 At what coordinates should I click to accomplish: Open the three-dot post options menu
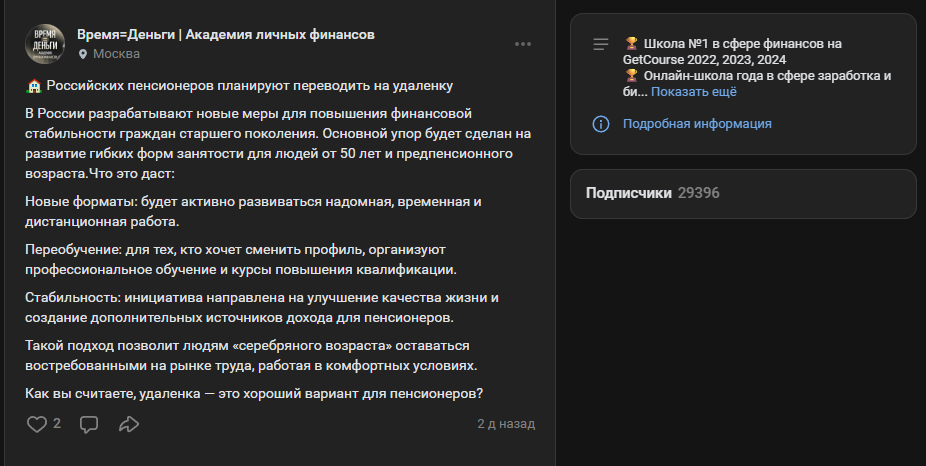pyautogui.click(x=523, y=44)
